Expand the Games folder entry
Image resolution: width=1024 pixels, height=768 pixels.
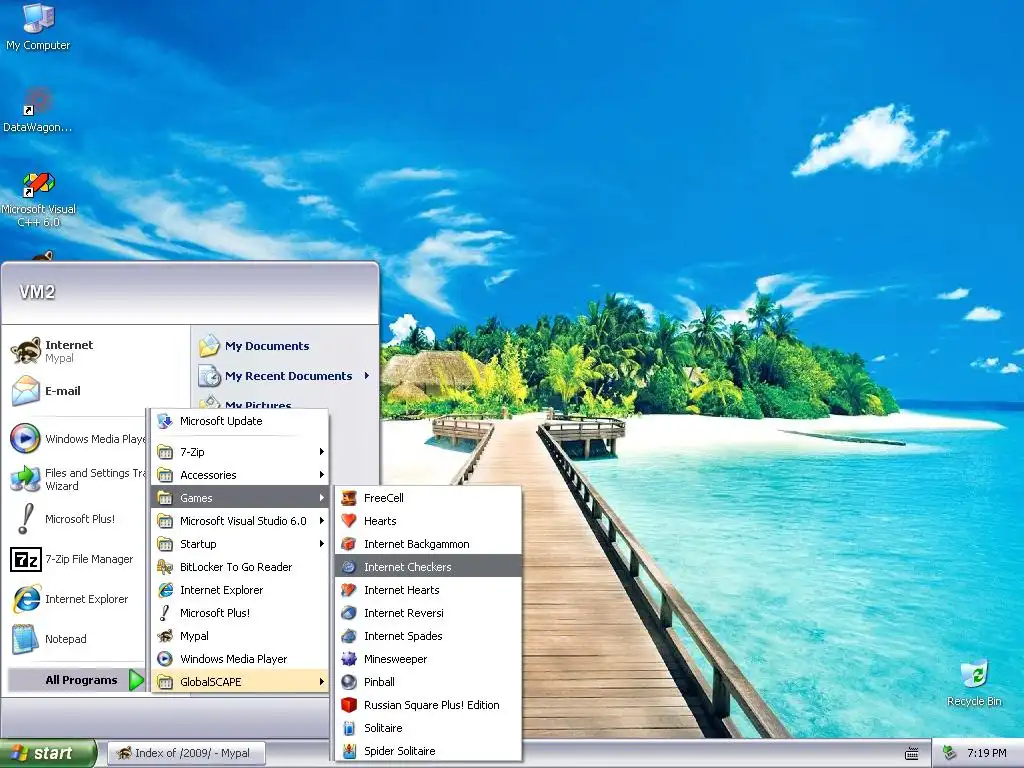[240, 498]
